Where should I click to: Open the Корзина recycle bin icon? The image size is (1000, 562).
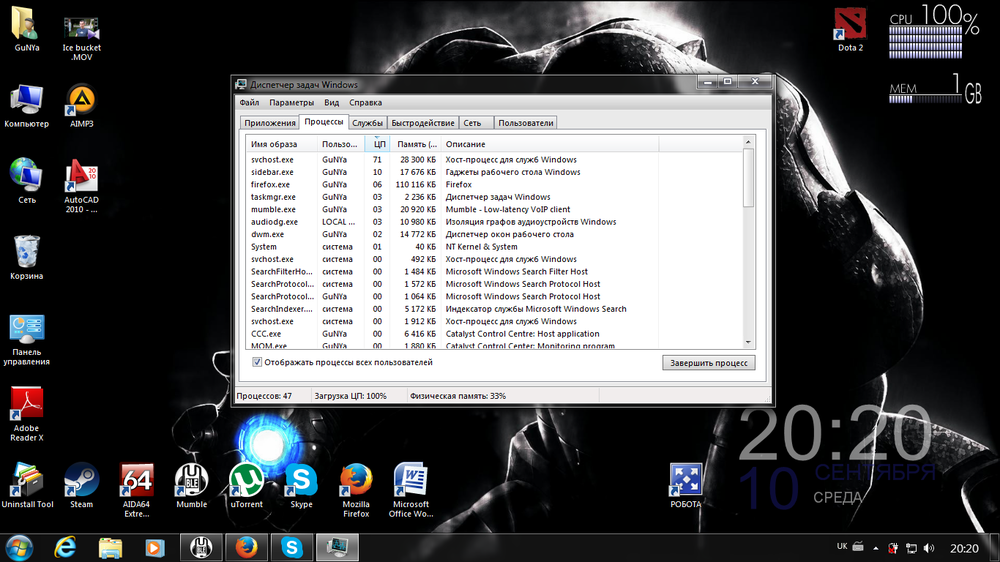[x=26, y=252]
